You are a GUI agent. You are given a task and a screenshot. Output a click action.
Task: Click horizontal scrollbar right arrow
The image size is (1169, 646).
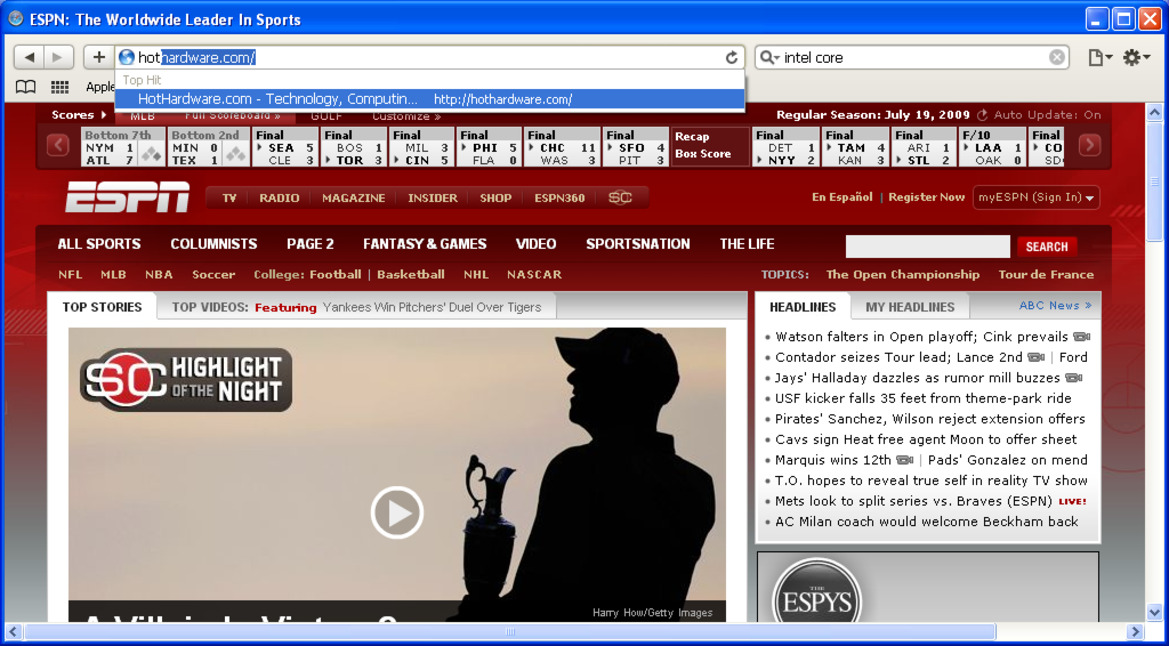tap(1135, 632)
